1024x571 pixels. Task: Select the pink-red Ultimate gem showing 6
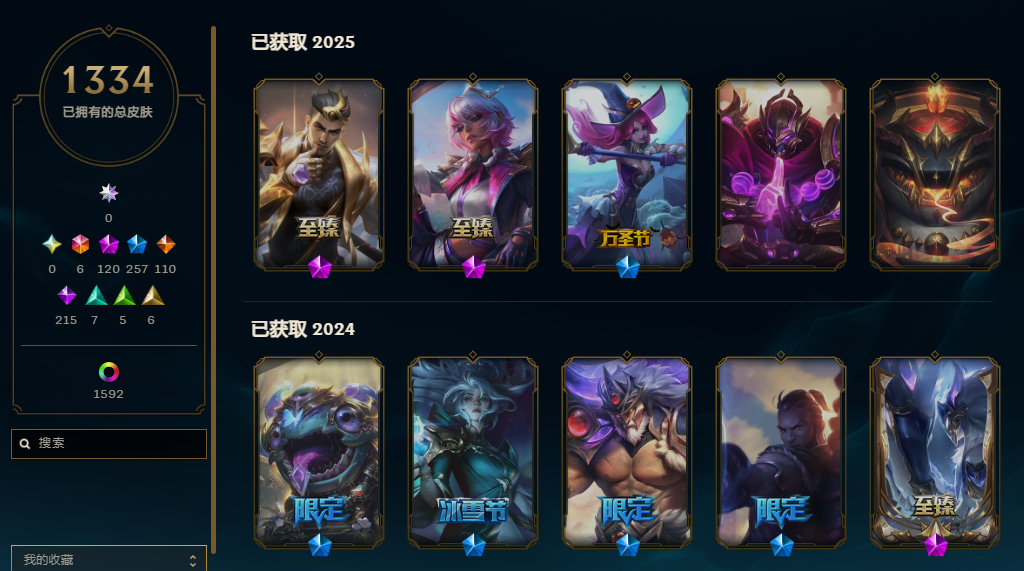tap(80, 244)
